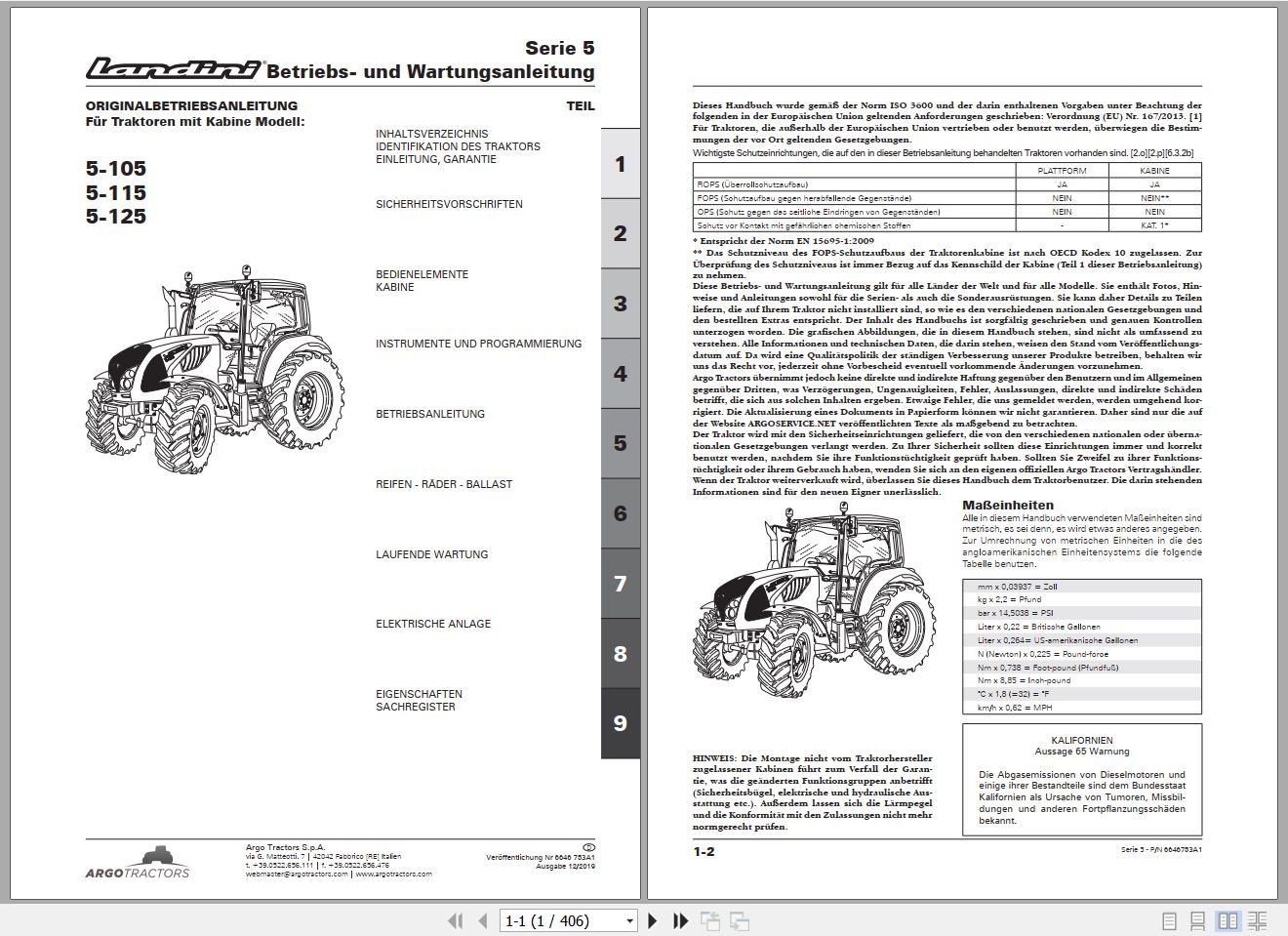The image size is (1288, 936).
Task: Click the next view navigation icon
Action: click(740, 920)
